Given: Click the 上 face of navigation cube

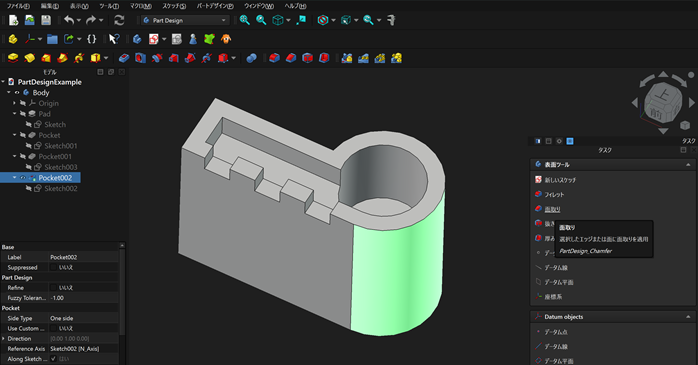Looking at the screenshot, I should 663,95.
